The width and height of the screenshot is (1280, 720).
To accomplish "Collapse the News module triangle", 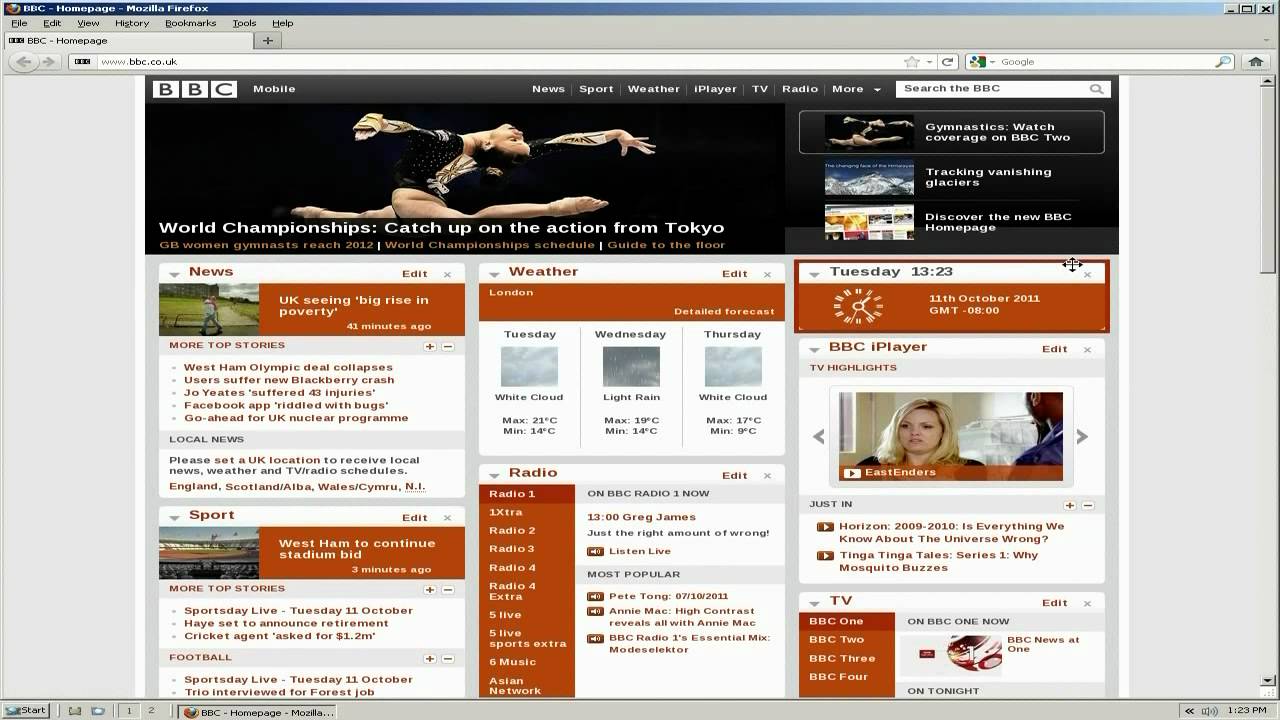I will (174, 274).
